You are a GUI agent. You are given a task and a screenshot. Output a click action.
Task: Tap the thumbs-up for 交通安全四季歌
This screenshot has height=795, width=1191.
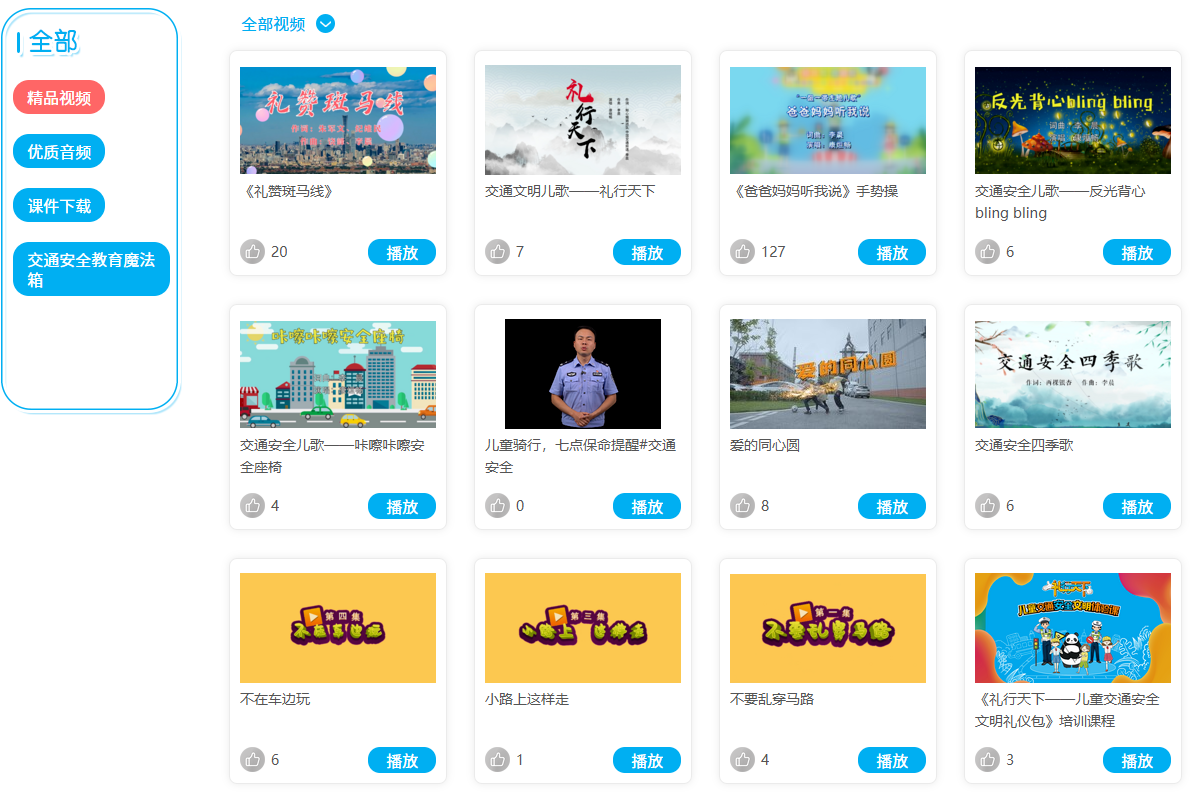pyautogui.click(x=987, y=506)
